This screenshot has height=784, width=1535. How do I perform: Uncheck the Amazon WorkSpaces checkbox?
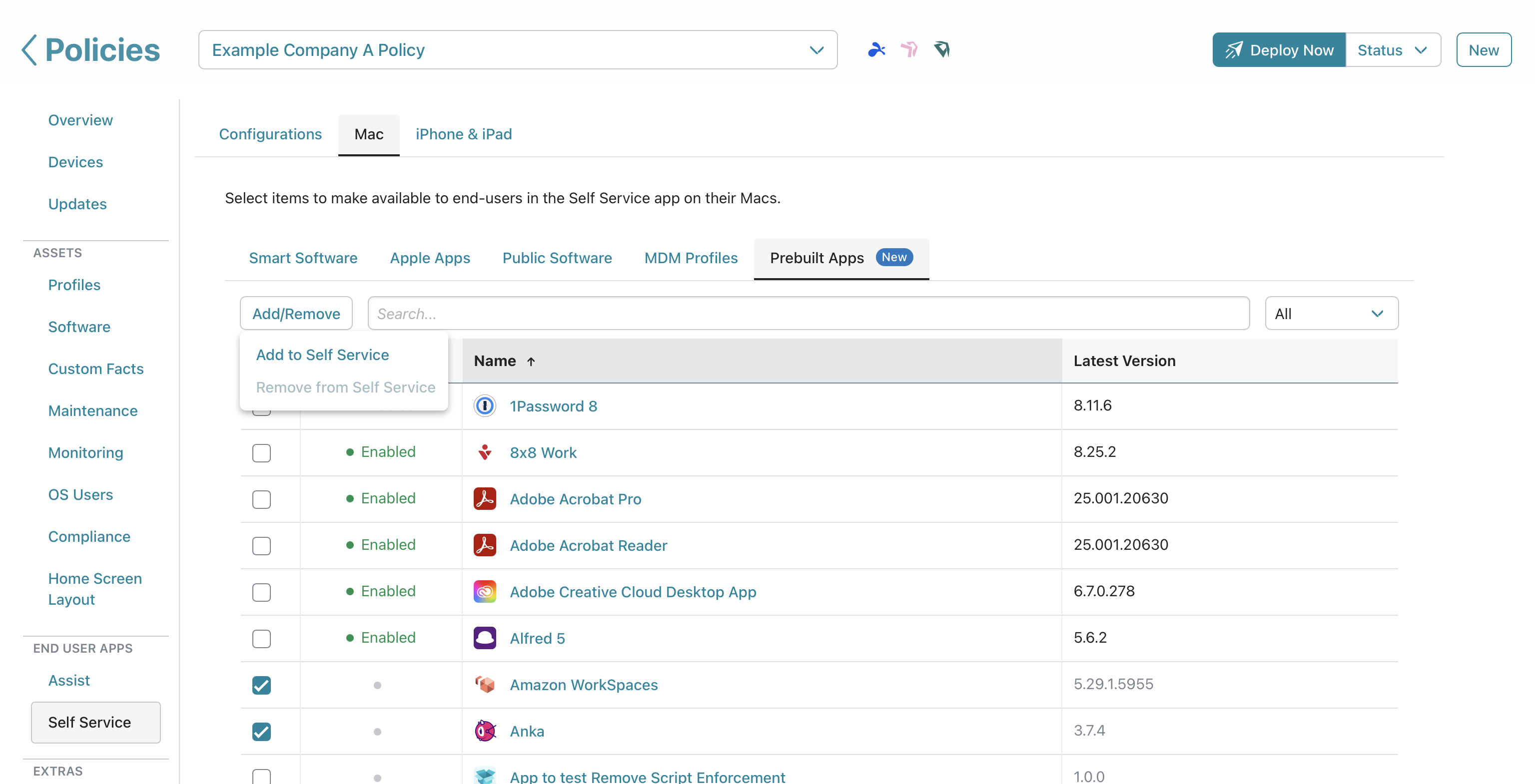tap(262, 685)
